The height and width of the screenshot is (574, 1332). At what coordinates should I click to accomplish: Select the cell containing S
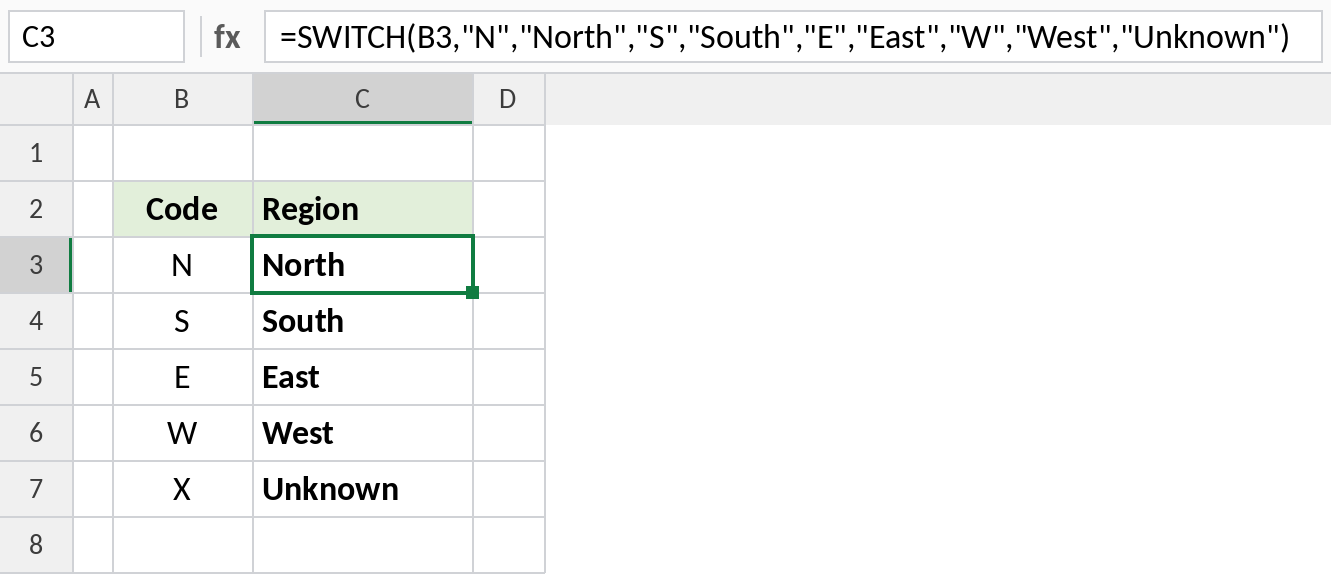click(x=182, y=321)
